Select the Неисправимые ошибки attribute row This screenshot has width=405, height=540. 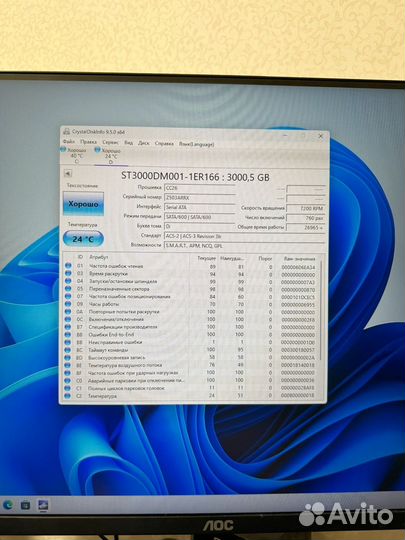(190, 343)
